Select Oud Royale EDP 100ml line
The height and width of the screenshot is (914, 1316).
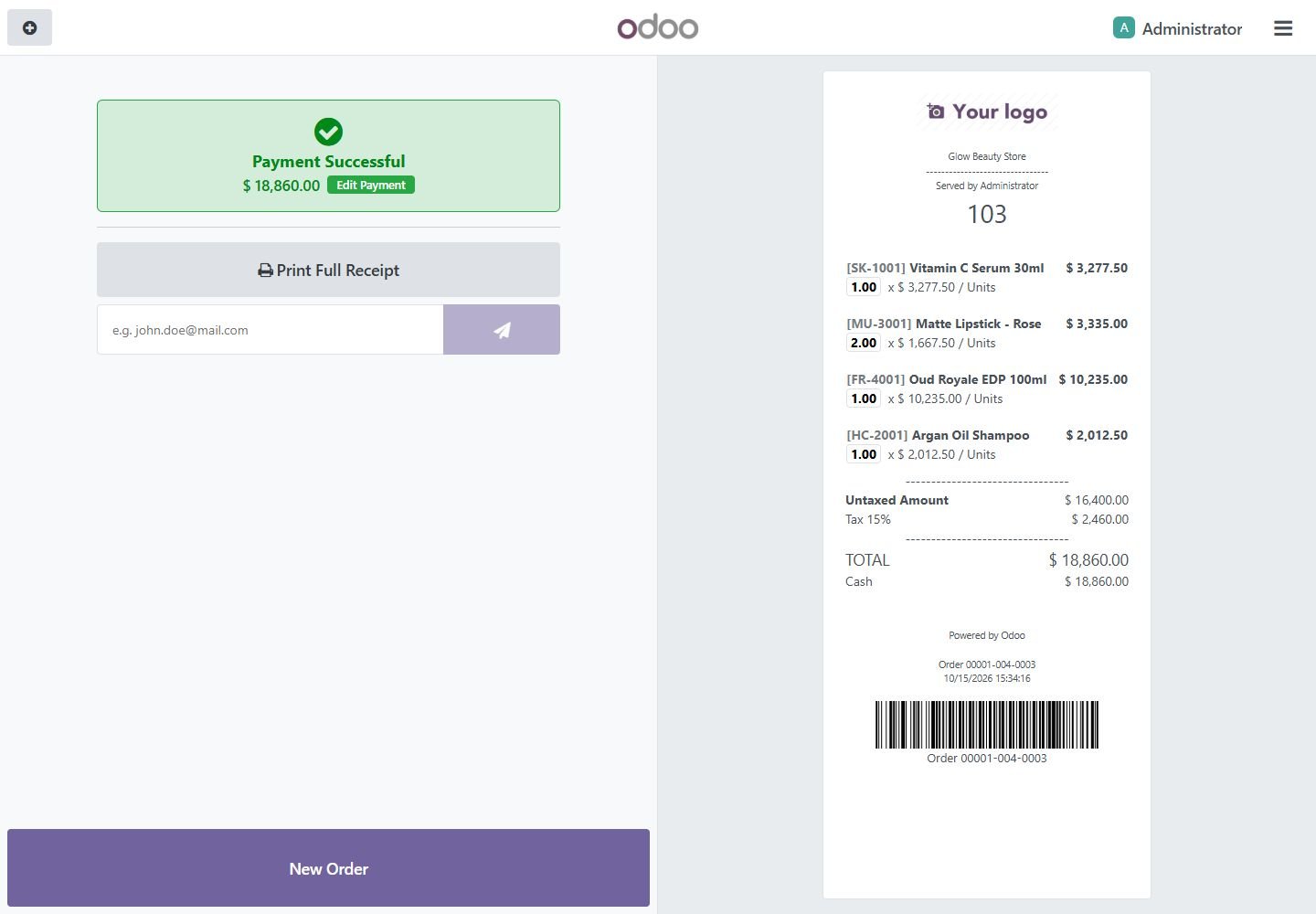coord(987,388)
